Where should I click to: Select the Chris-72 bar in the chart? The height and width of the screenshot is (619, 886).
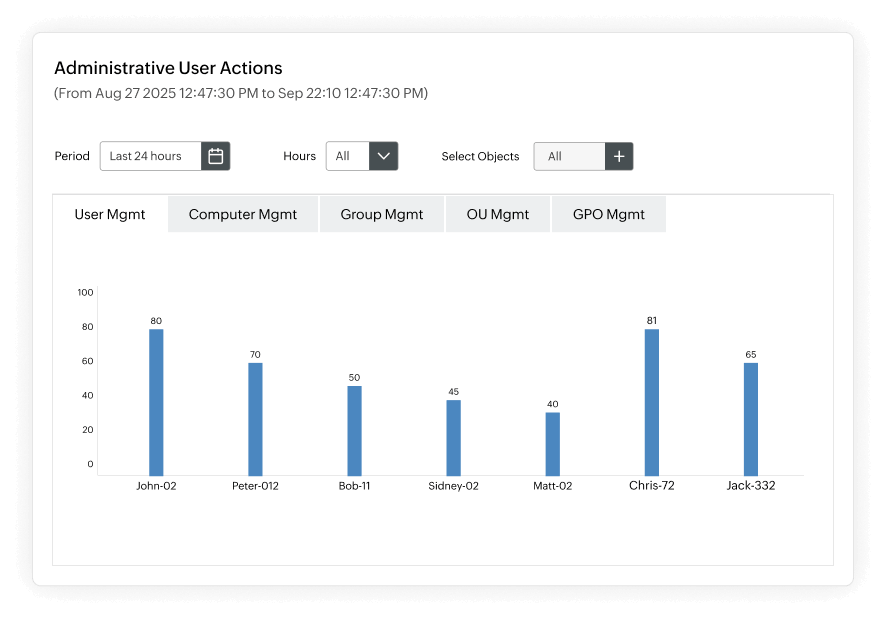651,398
